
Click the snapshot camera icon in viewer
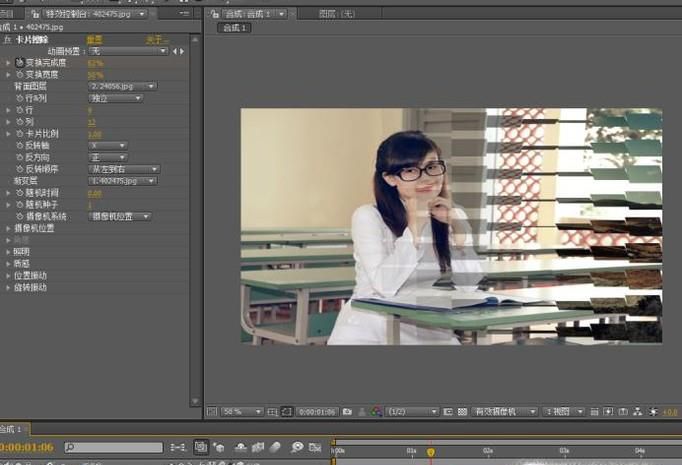(347, 411)
